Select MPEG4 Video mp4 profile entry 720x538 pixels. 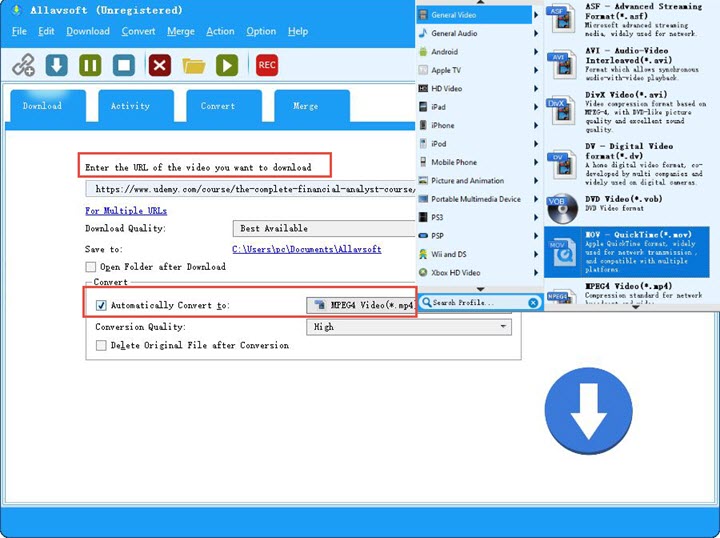pyautogui.click(x=628, y=292)
